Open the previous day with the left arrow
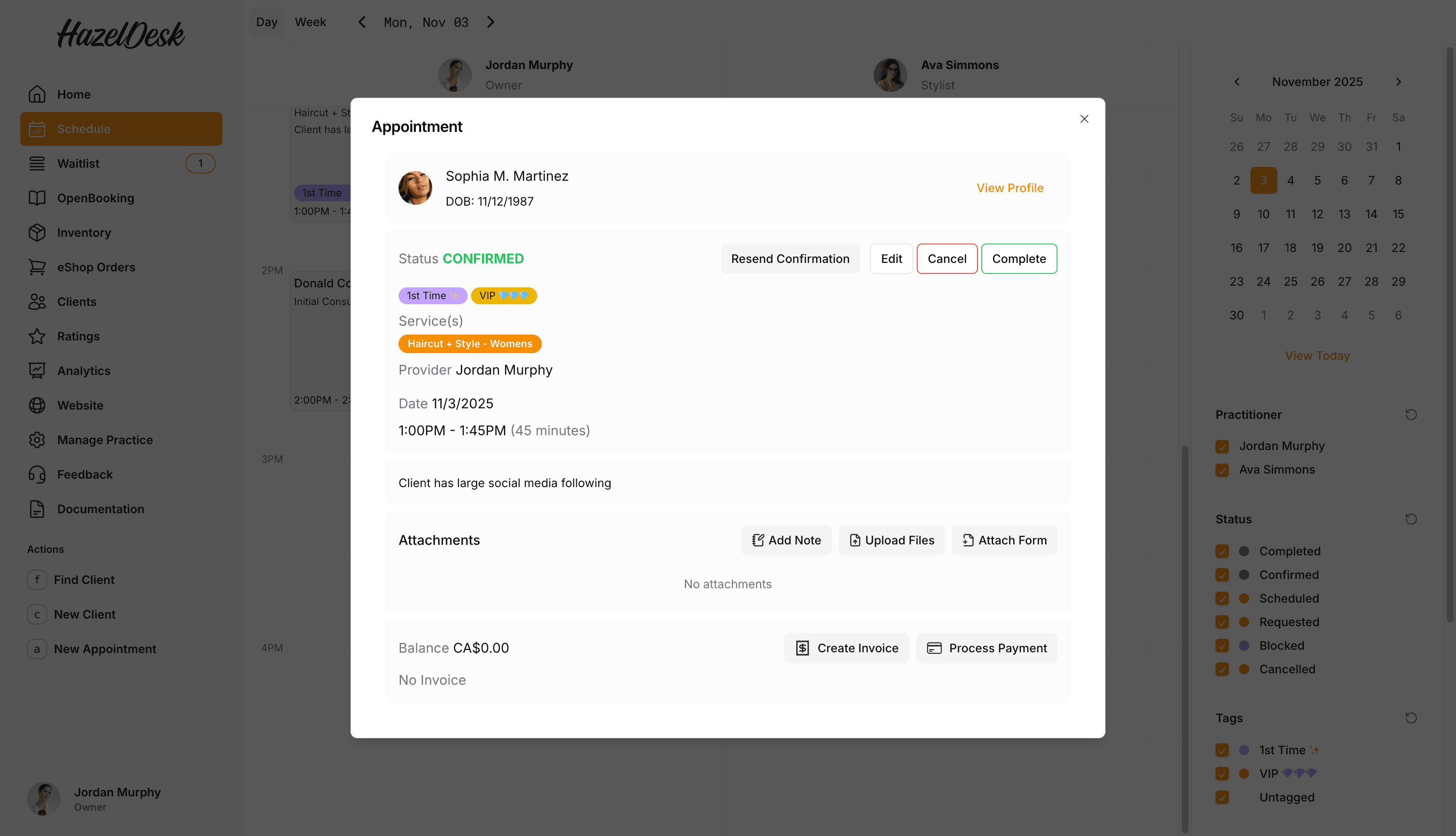The height and width of the screenshot is (836, 1456). (361, 22)
